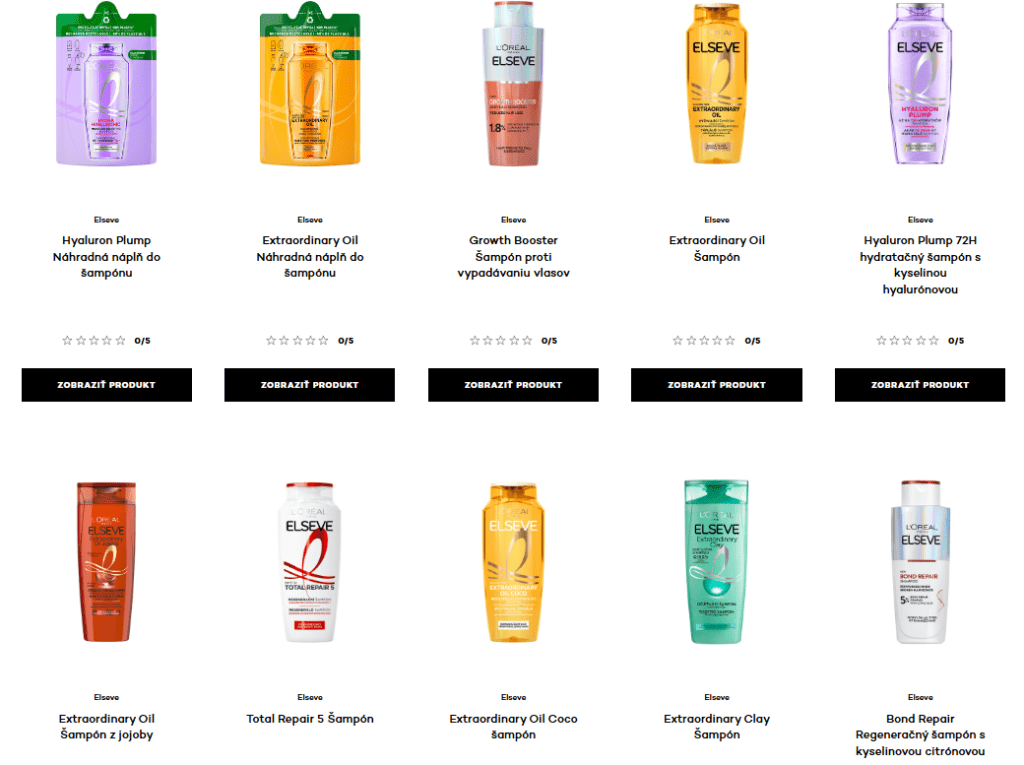View product button for Growth Booster
The width and height of the screenshot is (1024, 765).
coord(513,385)
